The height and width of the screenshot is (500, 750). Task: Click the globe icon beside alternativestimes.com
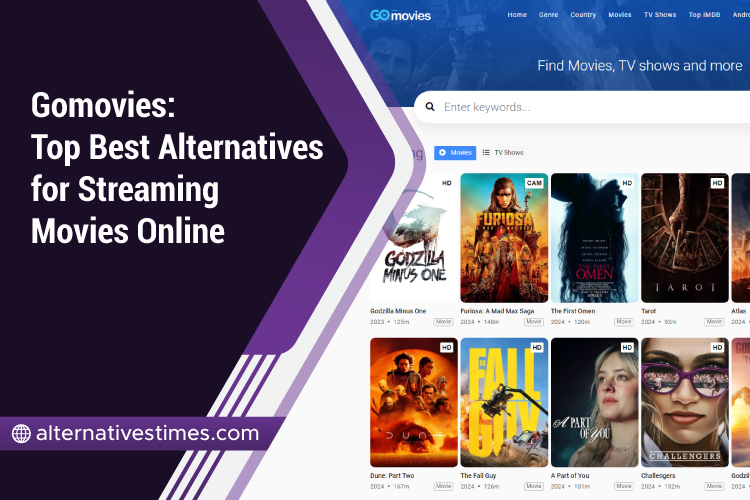pos(21,433)
